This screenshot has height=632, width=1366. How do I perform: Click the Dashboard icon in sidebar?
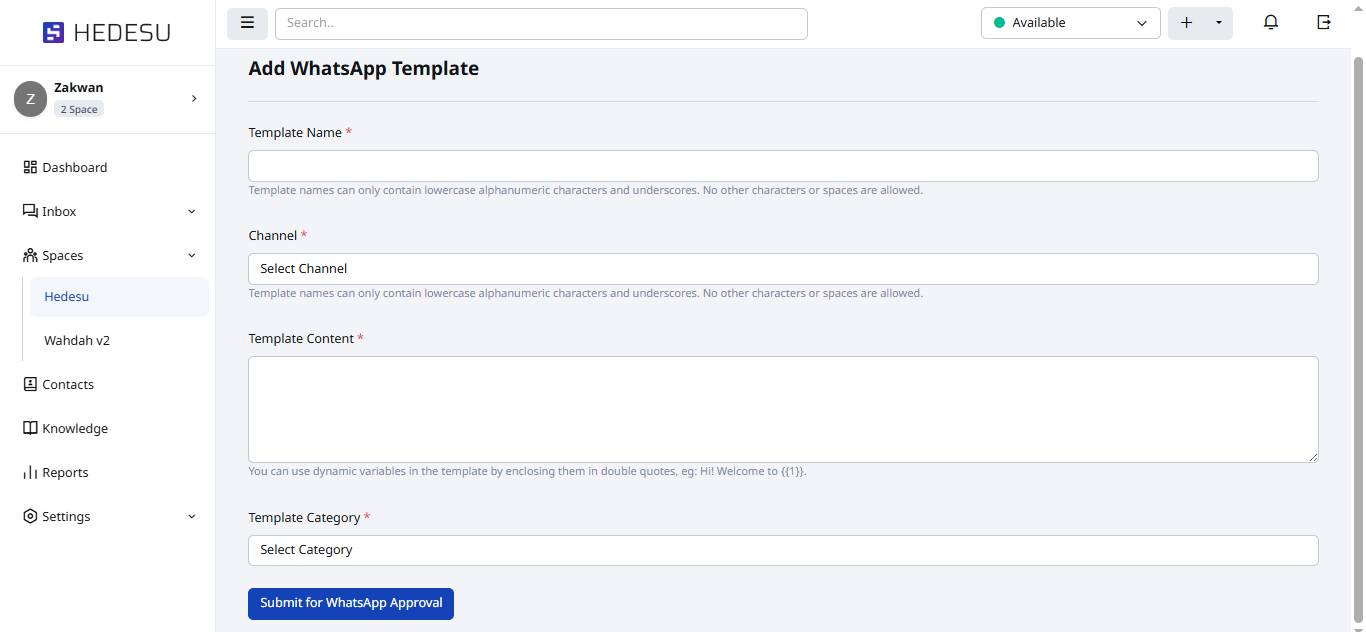click(30, 167)
